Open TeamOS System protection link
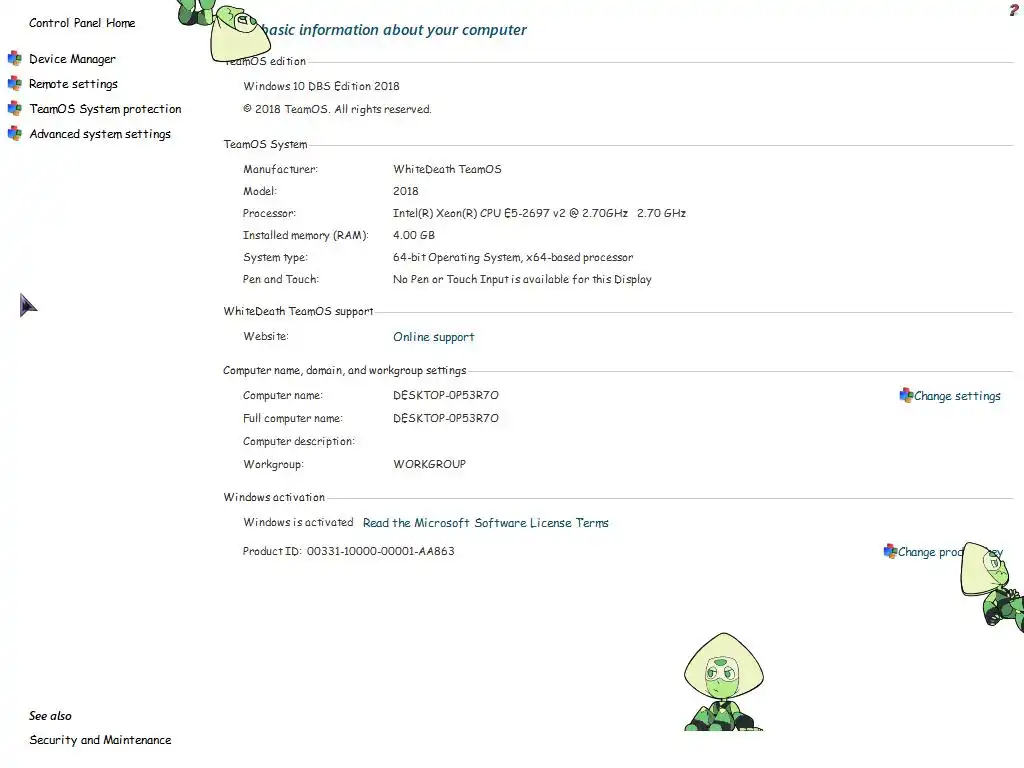 tap(105, 108)
